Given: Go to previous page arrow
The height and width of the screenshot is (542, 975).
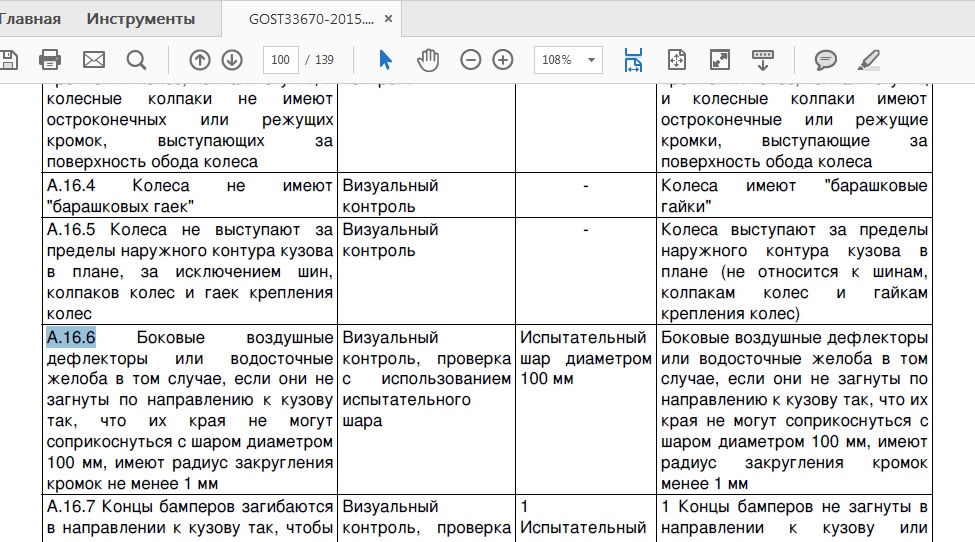Looking at the screenshot, I should click(x=200, y=60).
